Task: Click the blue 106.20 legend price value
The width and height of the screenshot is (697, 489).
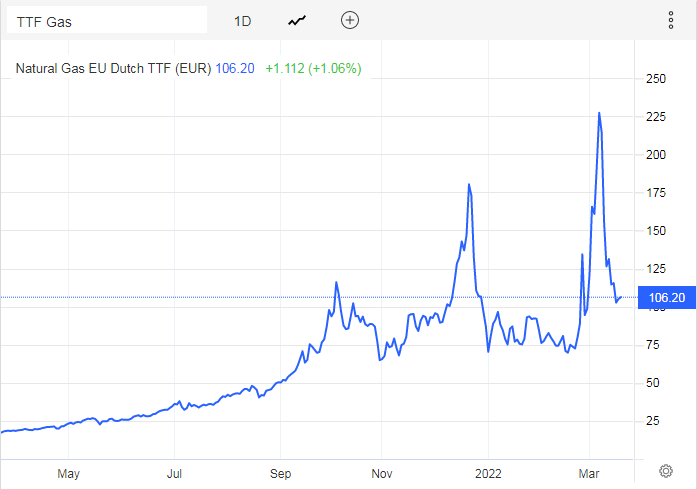Action: (x=235, y=68)
